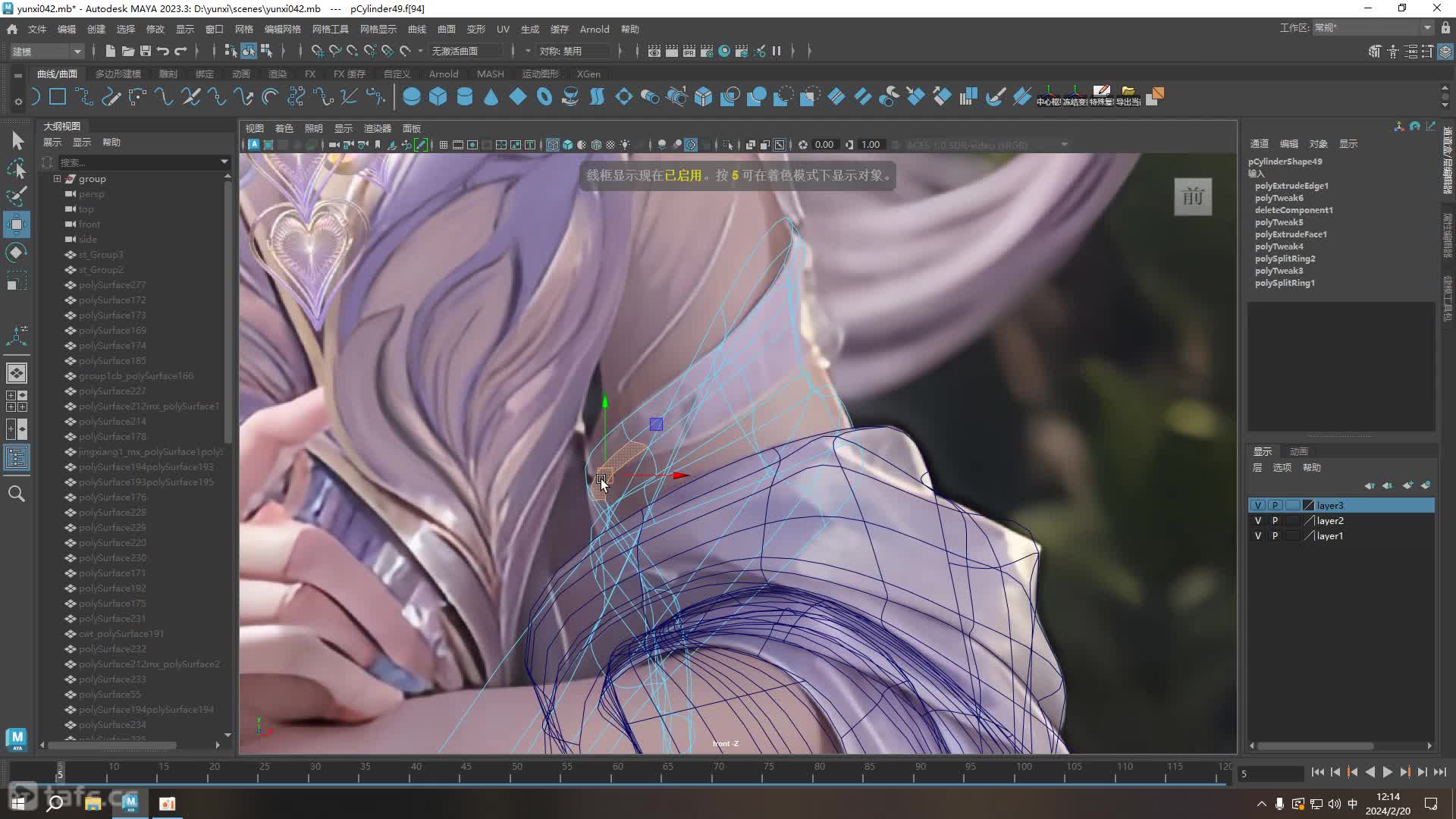Open the 对称 symmetry dropdown
This screenshot has height=819, width=1456.
click(573, 51)
